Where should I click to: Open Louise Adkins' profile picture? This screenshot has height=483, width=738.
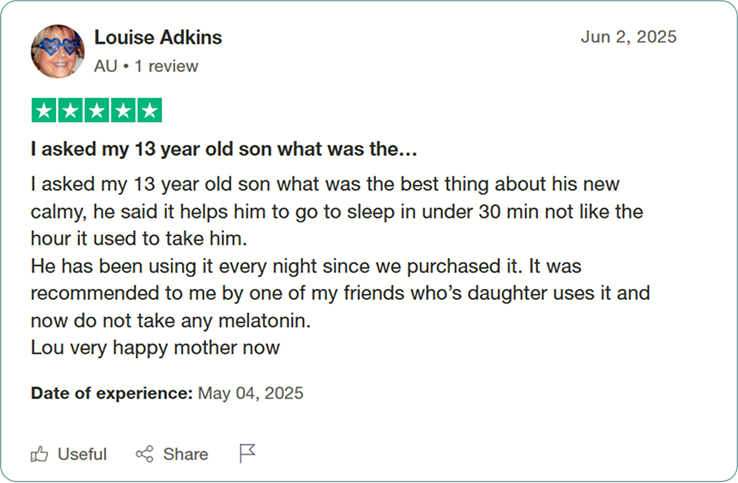pos(57,51)
